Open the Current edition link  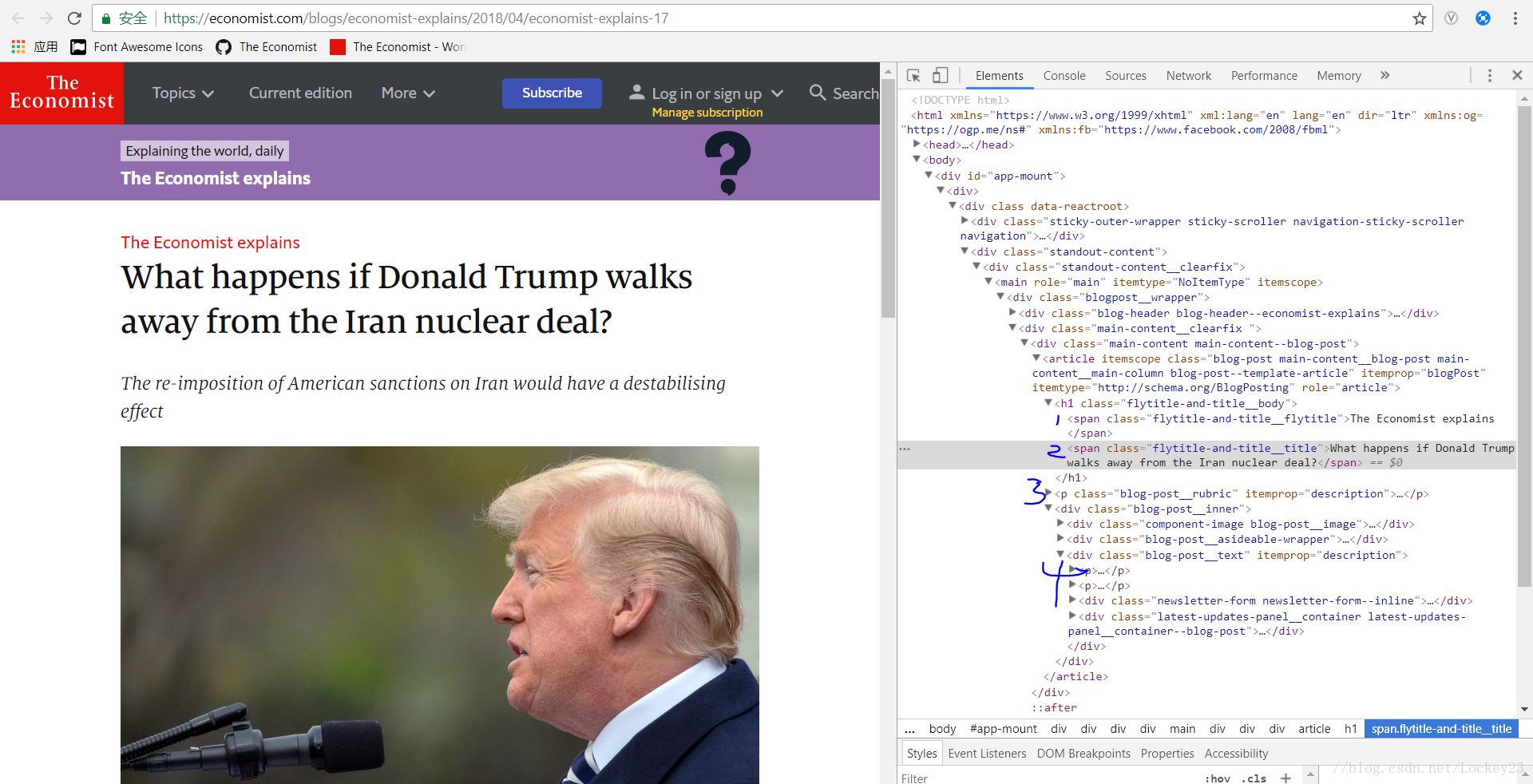click(x=300, y=93)
